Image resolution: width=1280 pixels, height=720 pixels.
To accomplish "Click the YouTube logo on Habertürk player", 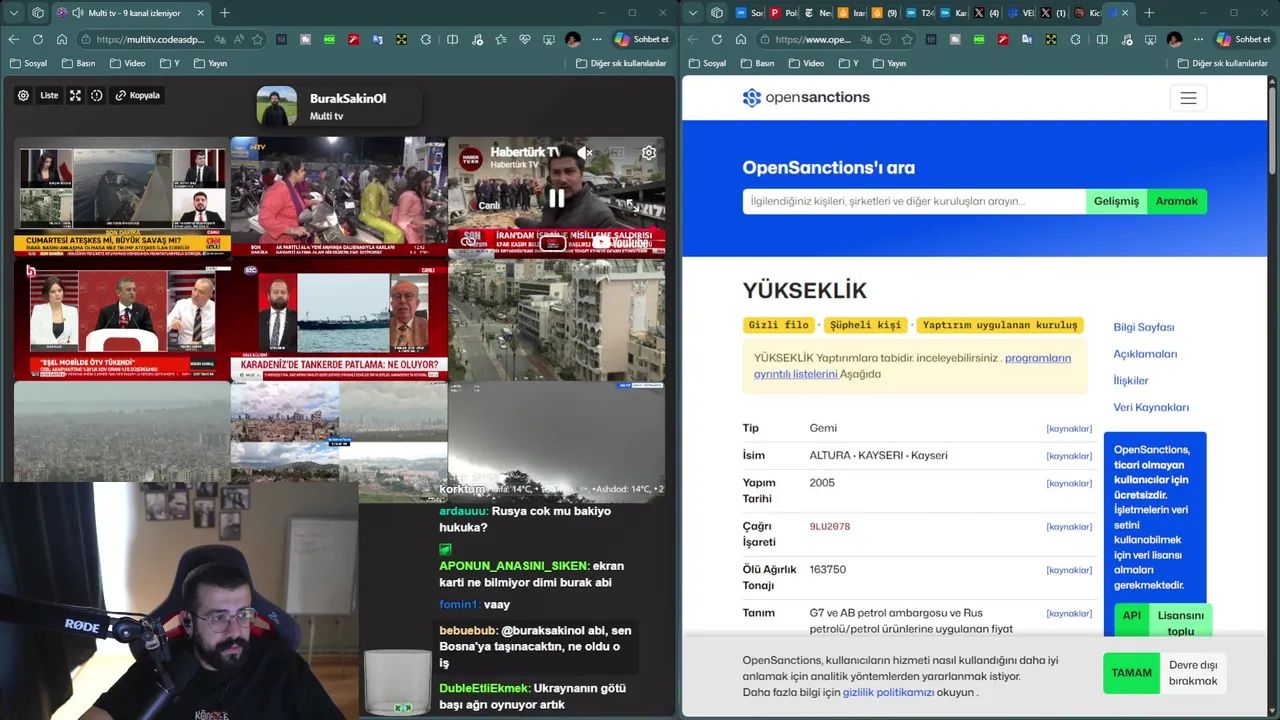I will click(620, 242).
